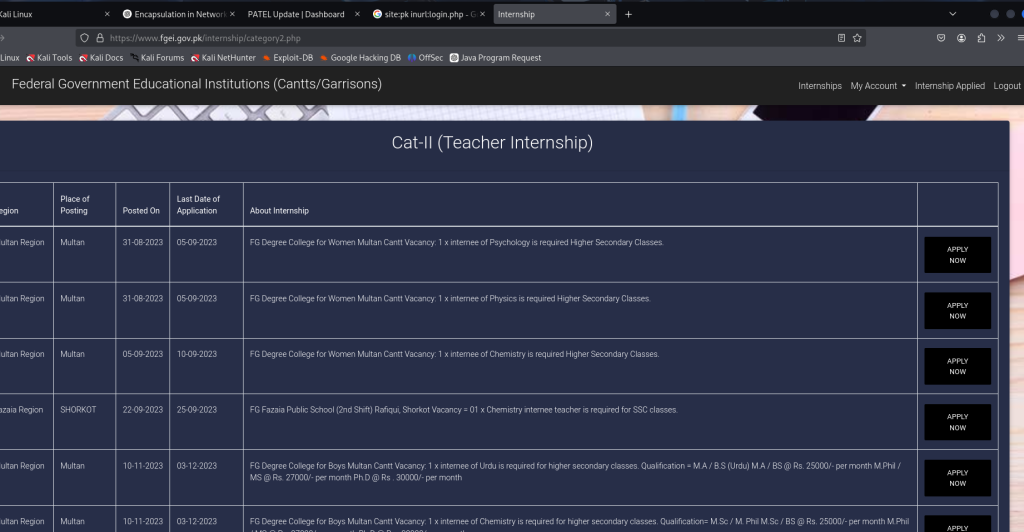Open the Exploit-DB bookmark
The width and height of the screenshot is (1024, 532).
[x=288, y=58]
